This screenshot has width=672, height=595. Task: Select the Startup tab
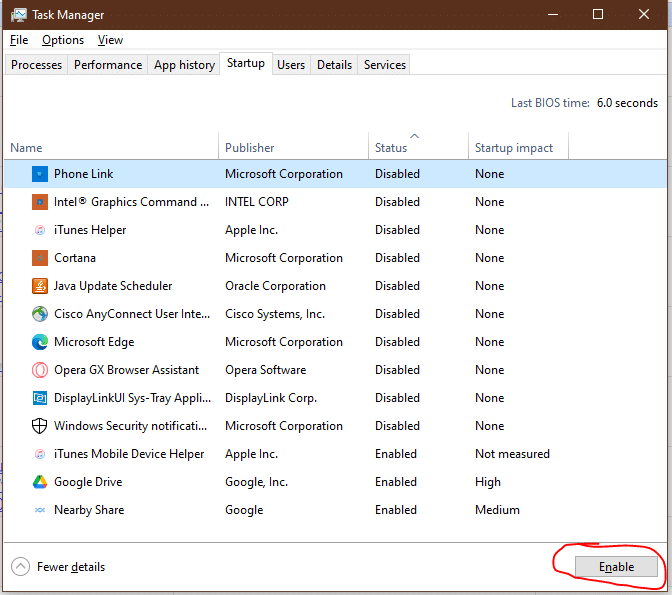pyautogui.click(x=246, y=63)
